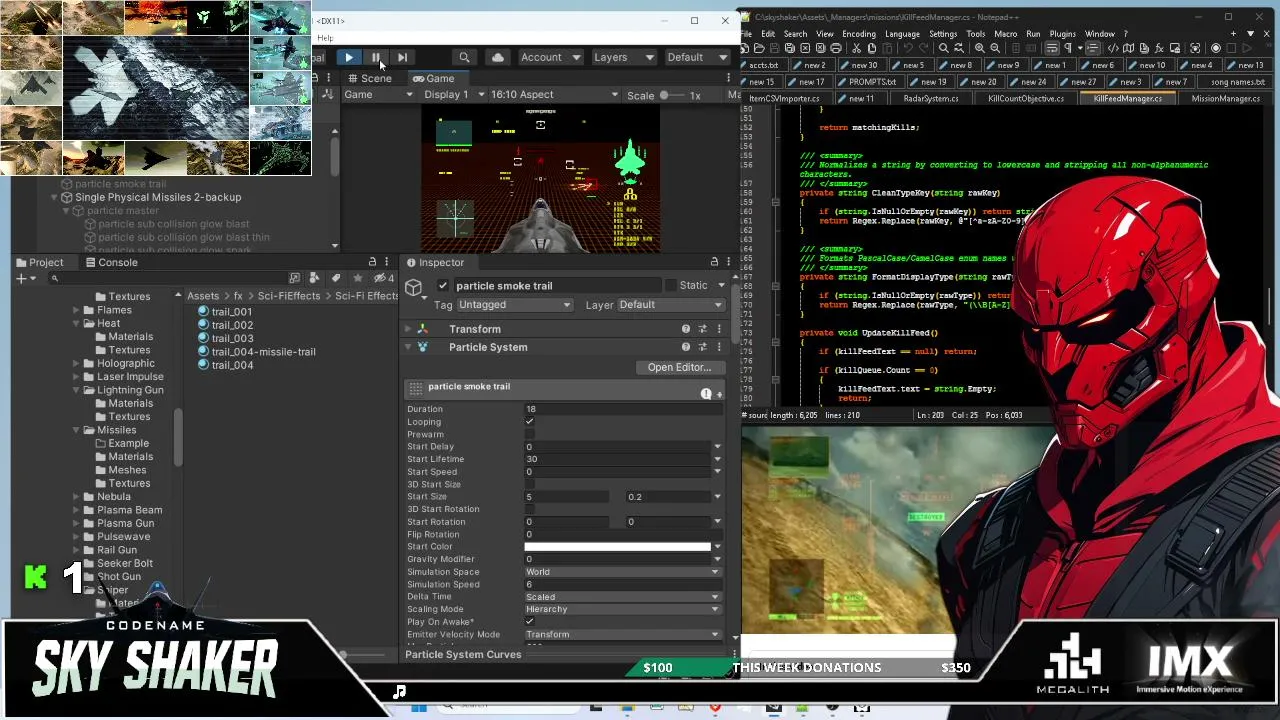
Task: Toggle the Prewarm checkbox
Action: click(x=529, y=434)
